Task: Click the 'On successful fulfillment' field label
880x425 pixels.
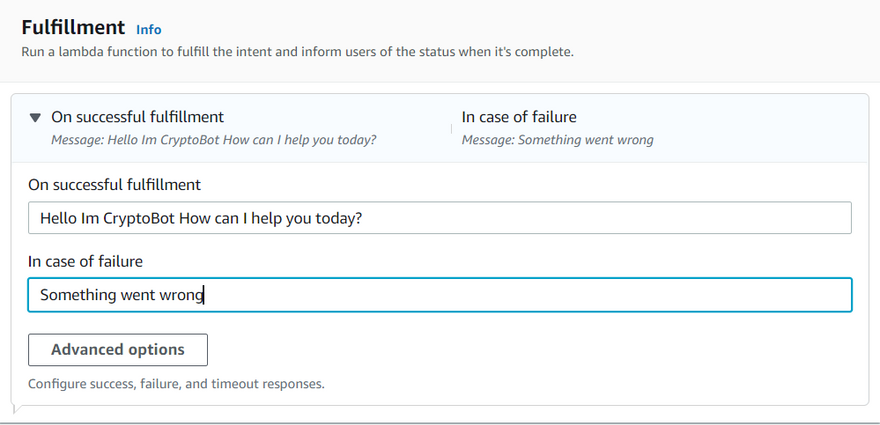Action: [114, 184]
